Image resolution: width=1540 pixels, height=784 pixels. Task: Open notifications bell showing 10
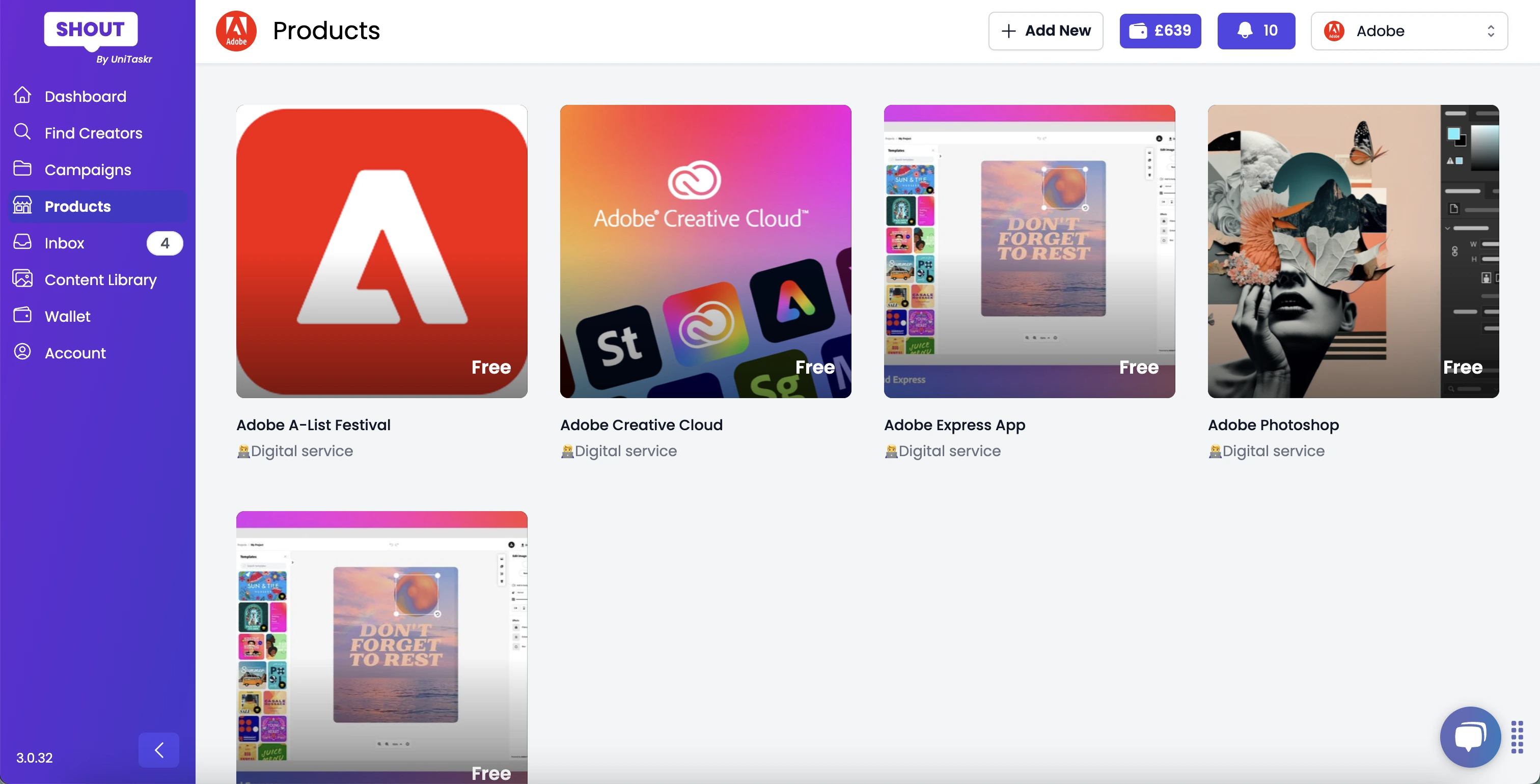(x=1256, y=31)
